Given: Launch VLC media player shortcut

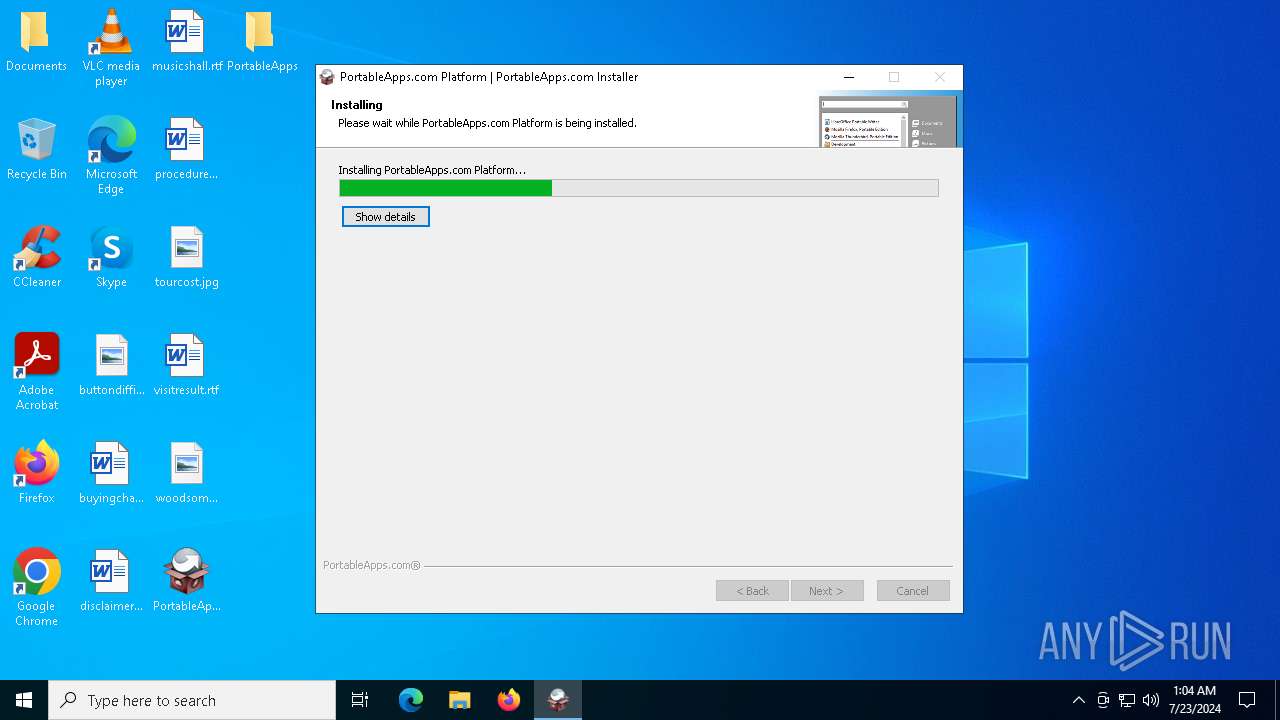Looking at the screenshot, I should [111, 47].
